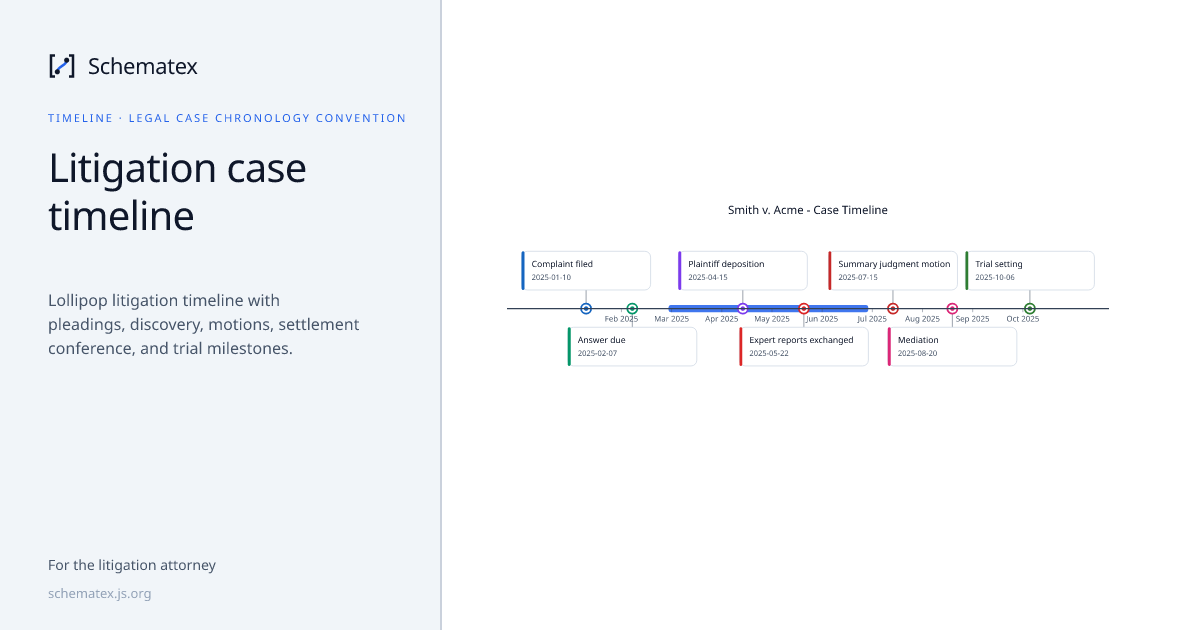Click the Aug 2025 axis label
The height and width of the screenshot is (630, 1200).
[x=922, y=319]
